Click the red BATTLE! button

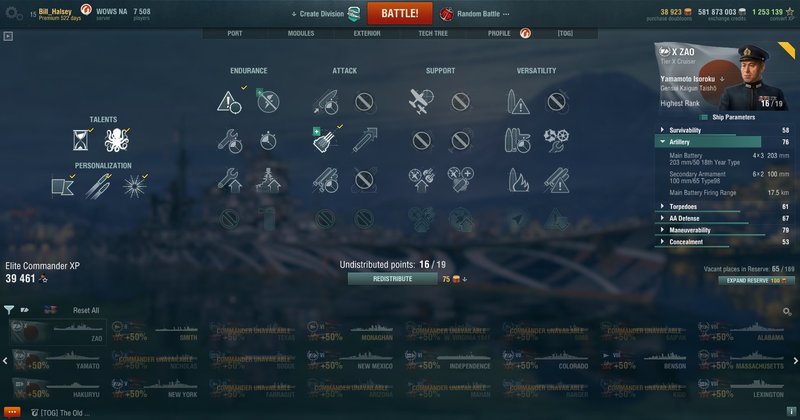point(400,13)
